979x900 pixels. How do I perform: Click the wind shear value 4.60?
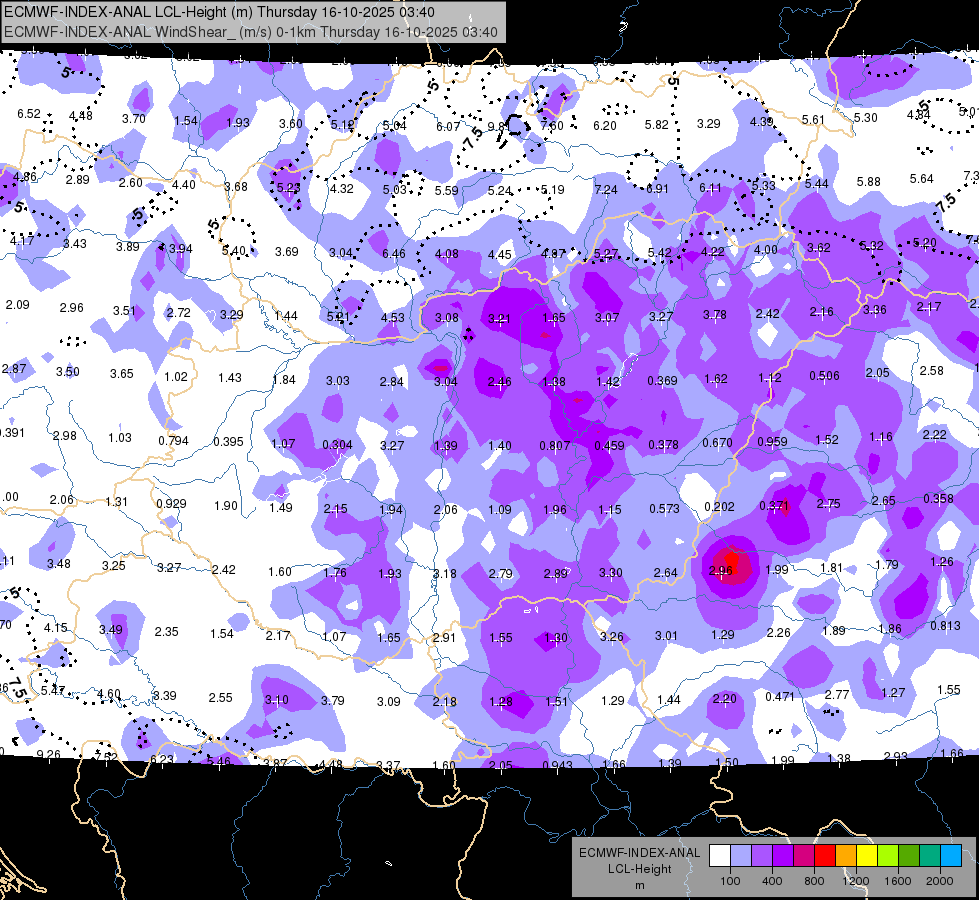pos(109,694)
